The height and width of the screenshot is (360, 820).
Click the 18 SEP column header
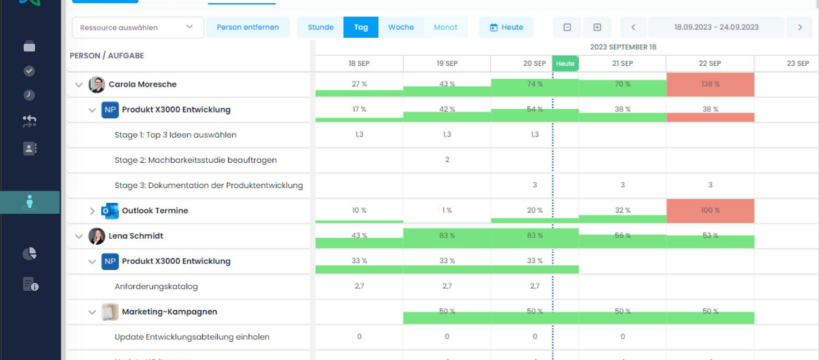(x=359, y=63)
